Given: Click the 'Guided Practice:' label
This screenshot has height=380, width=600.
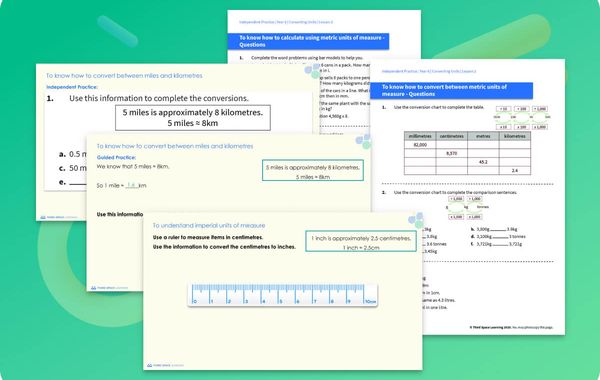Looking at the screenshot, I should point(116,157).
